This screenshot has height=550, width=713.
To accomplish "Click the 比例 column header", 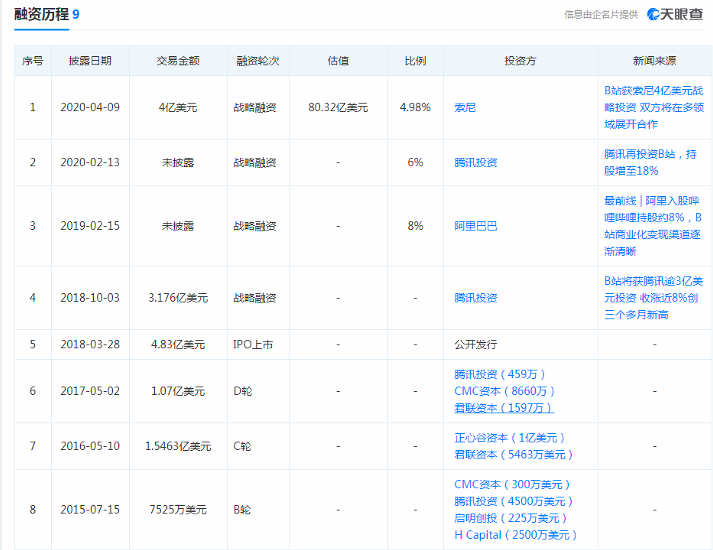I will 415,61.
